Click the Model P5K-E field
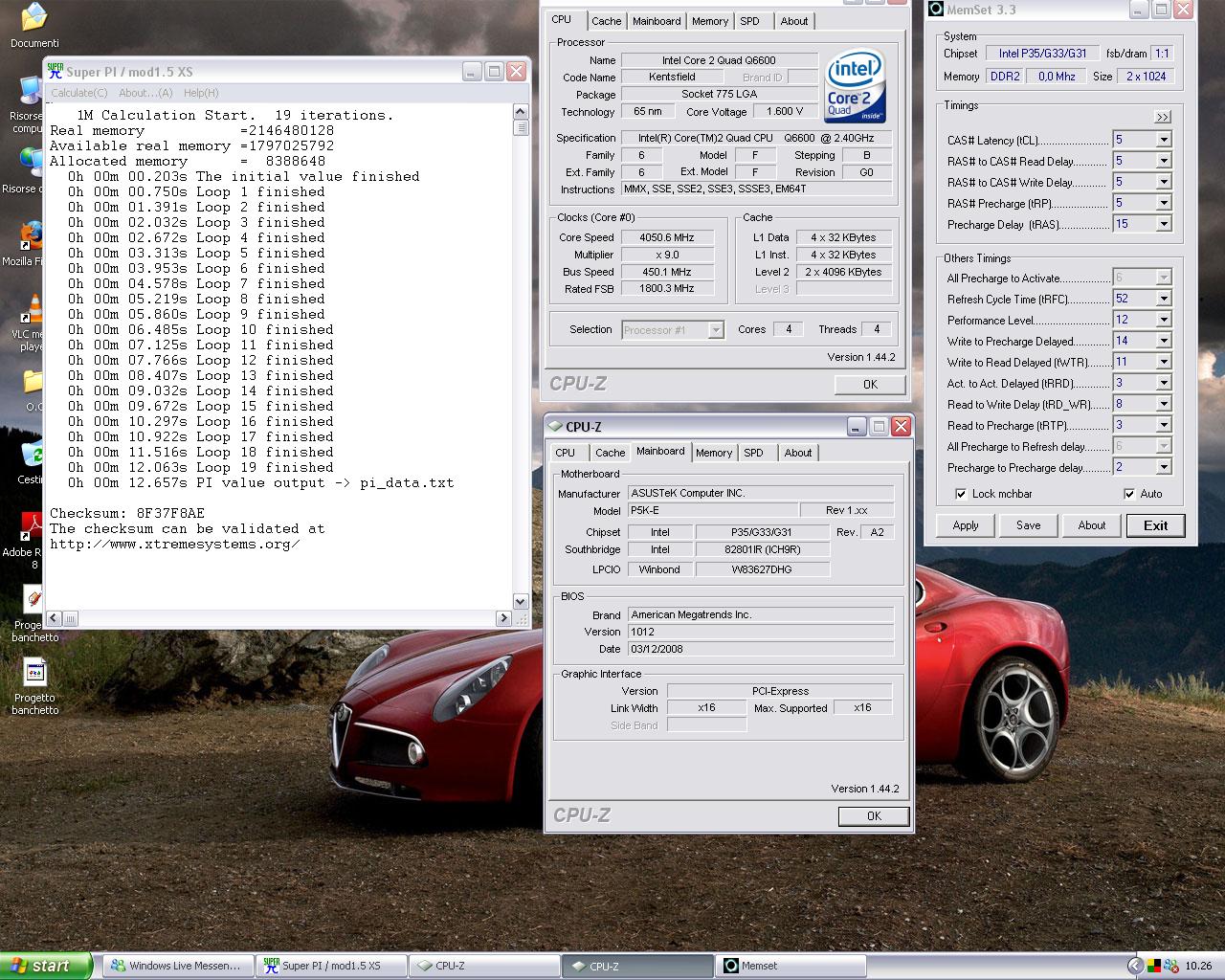This screenshot has width=1225, height=980. [713, 510]
